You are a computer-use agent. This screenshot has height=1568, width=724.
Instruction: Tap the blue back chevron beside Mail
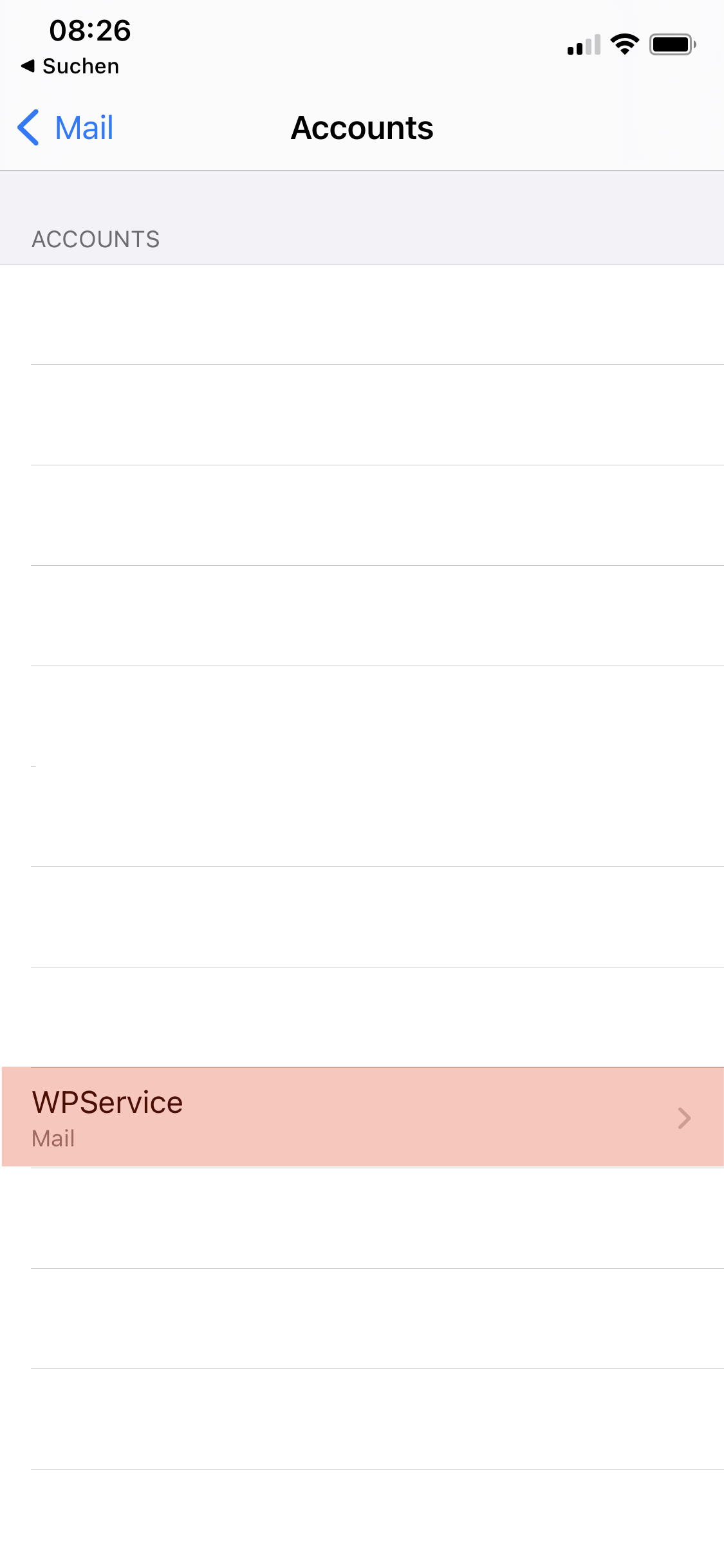pos(28,127)
